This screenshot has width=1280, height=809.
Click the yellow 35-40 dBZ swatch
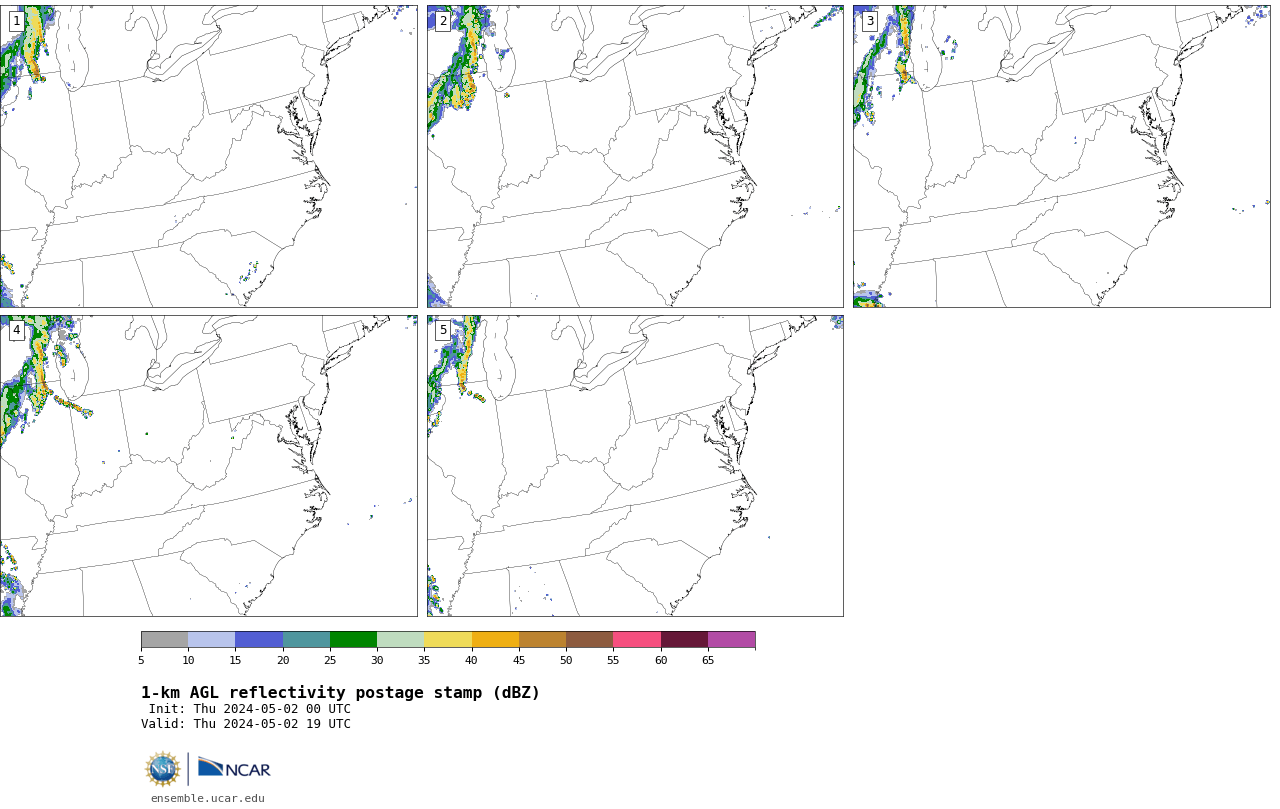point(448,640)
